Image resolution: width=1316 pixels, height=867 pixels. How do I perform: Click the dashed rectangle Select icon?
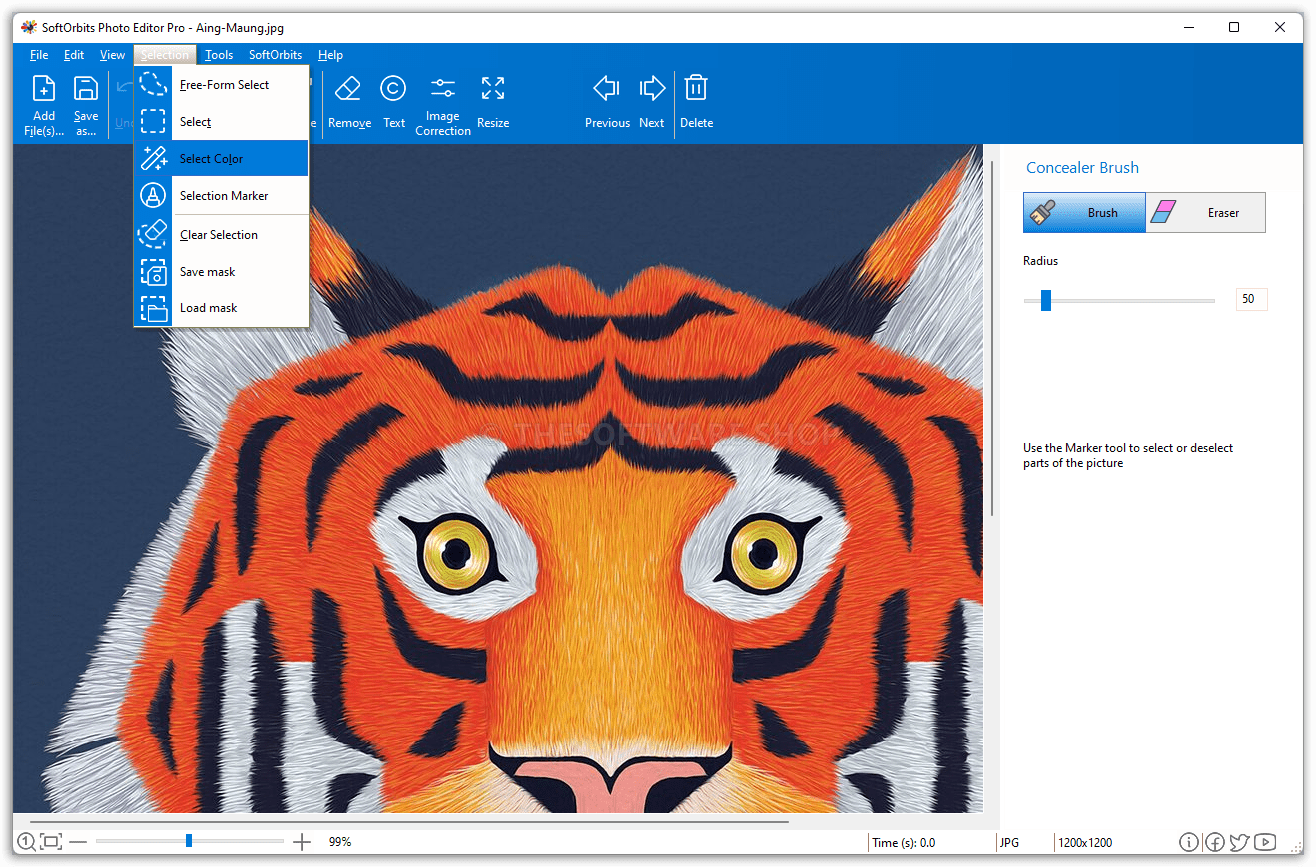coord(153,121)
